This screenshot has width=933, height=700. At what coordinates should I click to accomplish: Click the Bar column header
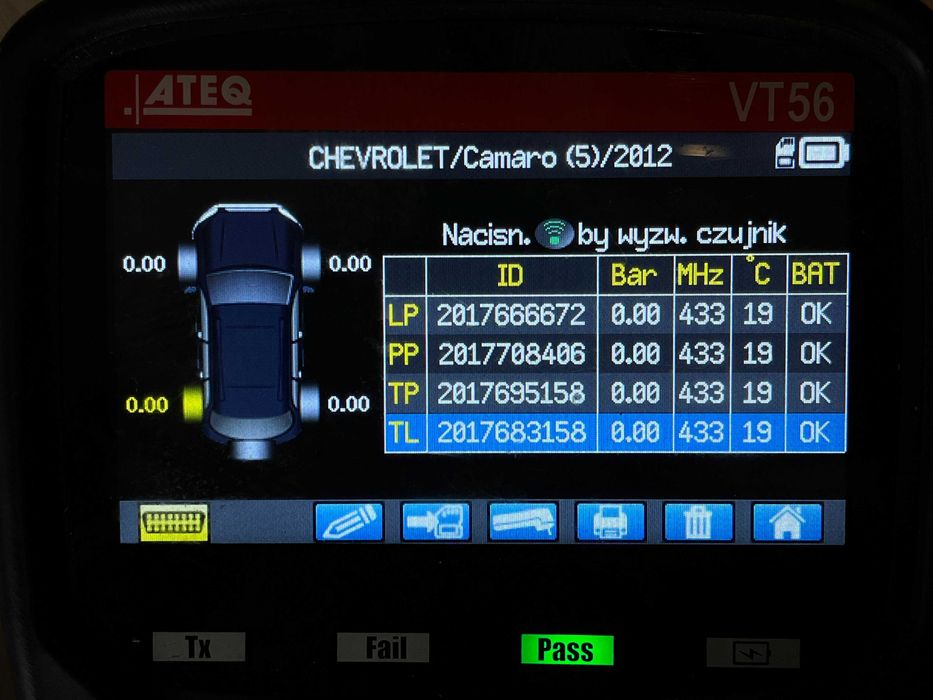pos(634,275)
